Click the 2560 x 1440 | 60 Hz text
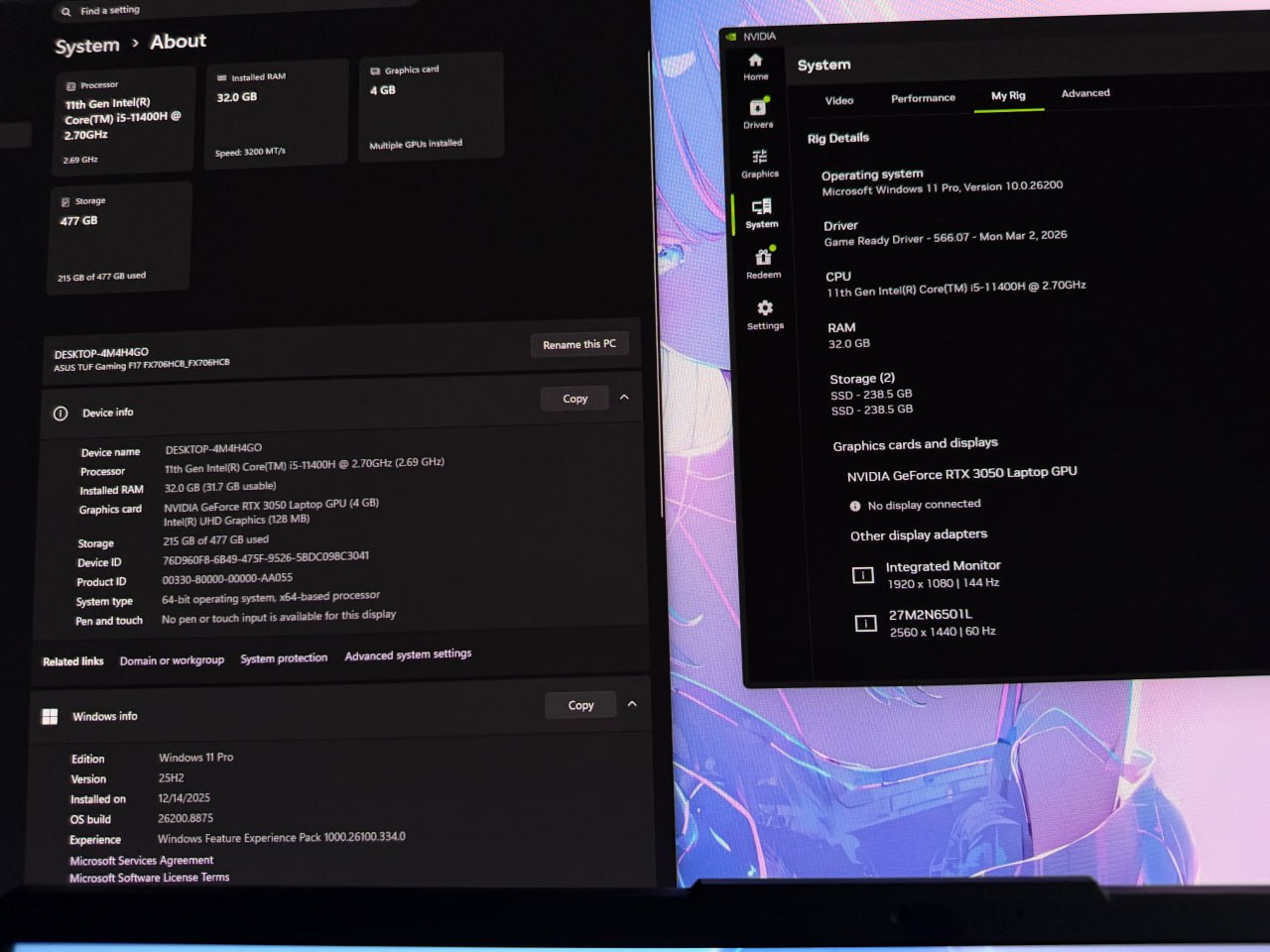The height and width of the screenshot is (952, 1270). point(943,632)
